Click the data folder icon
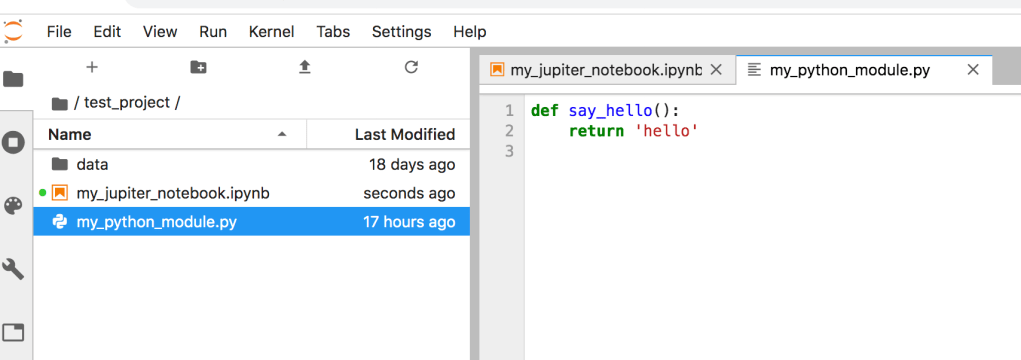The width and height of the screenshot is (1021, 360). coord(59,165)
